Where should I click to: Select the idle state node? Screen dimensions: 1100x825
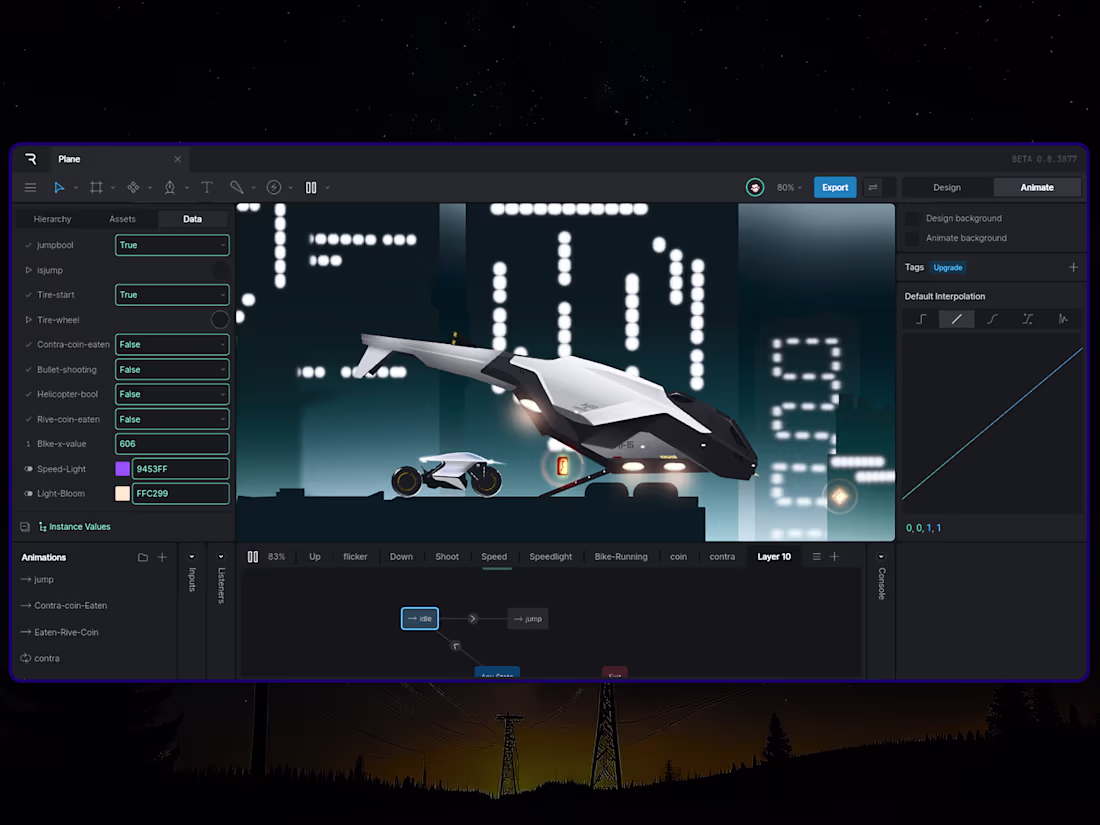point(420,619)
